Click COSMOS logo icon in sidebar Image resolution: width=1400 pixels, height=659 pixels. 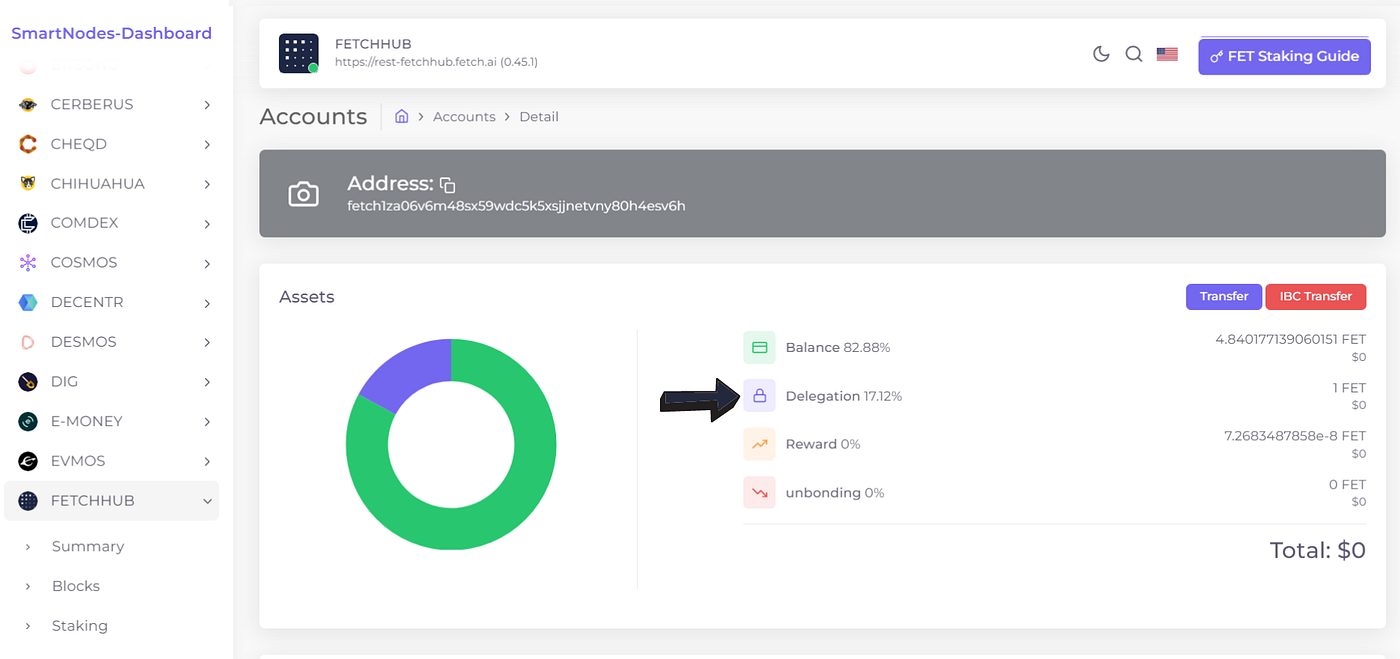click(28, 263)
